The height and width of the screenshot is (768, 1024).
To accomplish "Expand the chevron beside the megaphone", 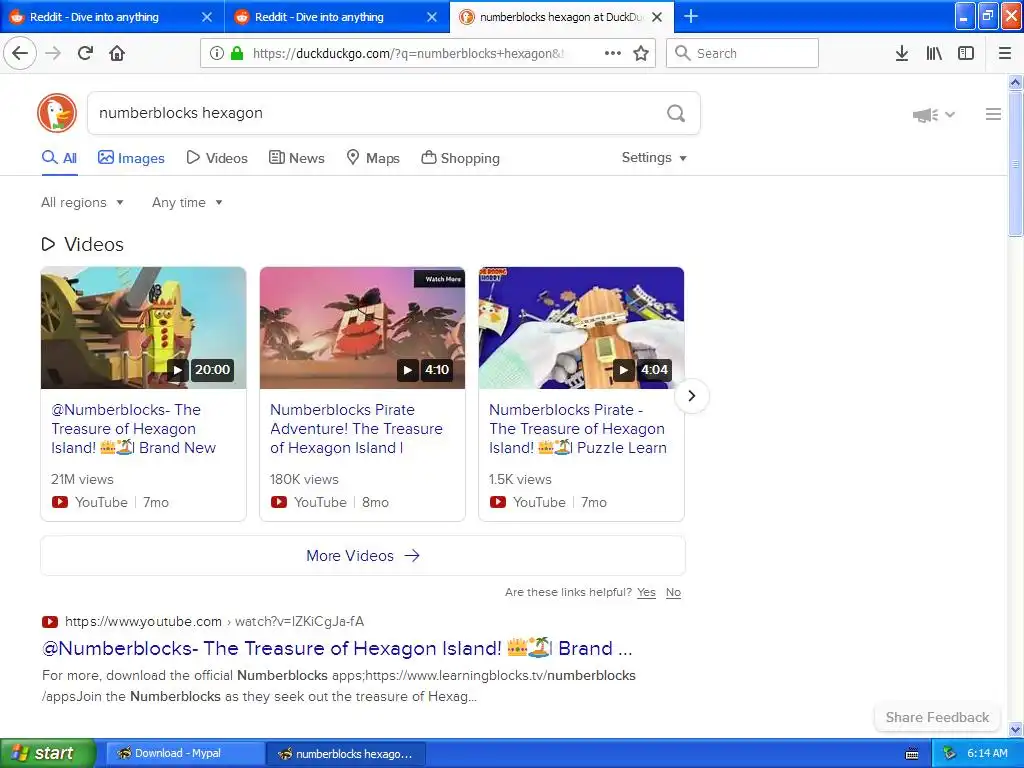I will 950,115.
